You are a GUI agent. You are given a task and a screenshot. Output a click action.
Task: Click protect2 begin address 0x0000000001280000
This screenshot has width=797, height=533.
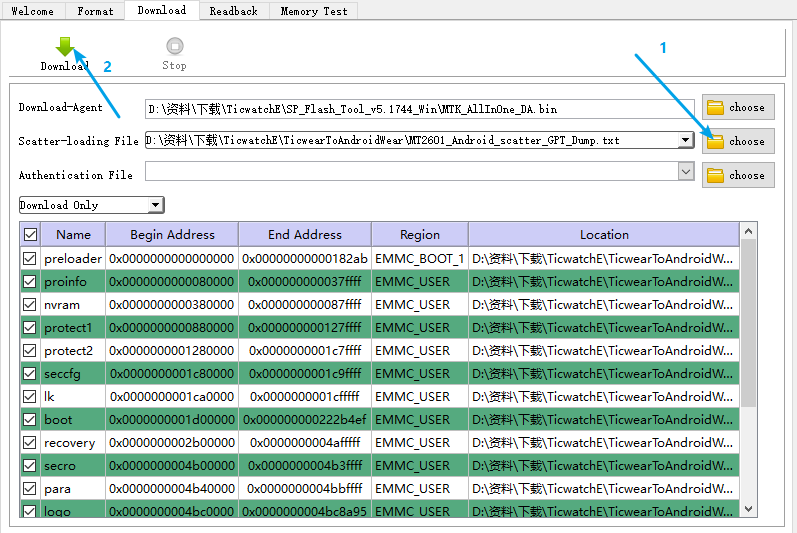click(171, 351)
